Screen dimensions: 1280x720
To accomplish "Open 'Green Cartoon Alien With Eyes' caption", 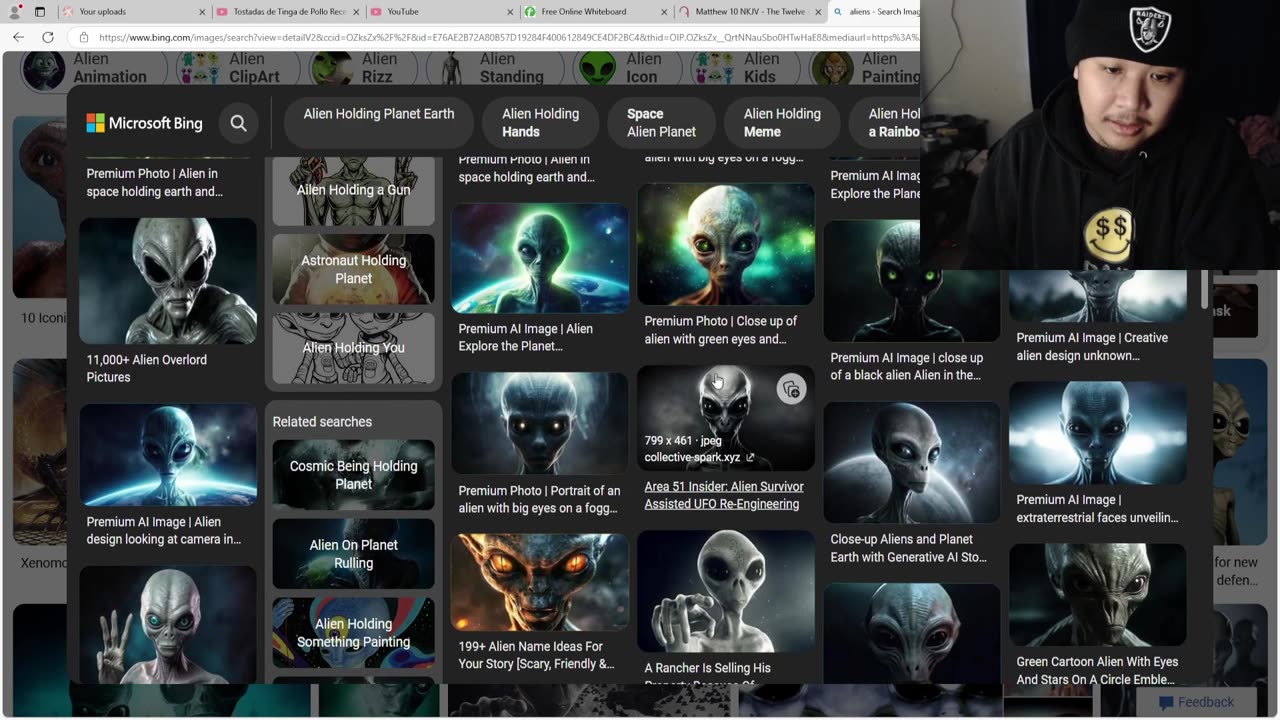I will 1097,670.
